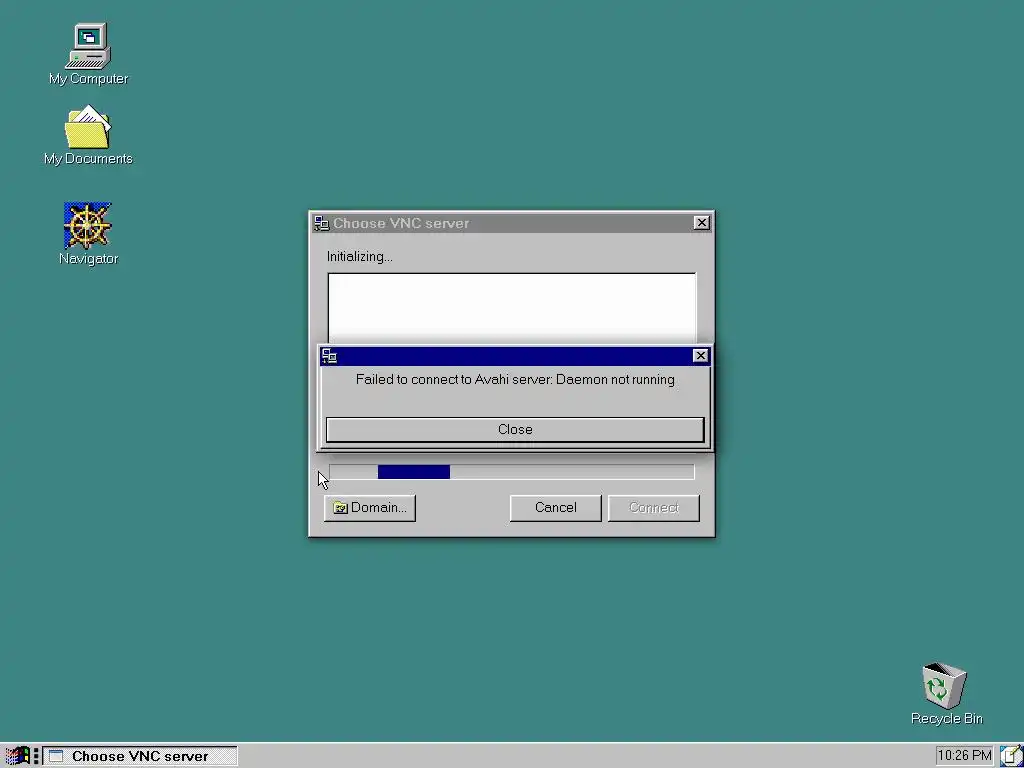The width and height of the screenshot is (1024, 768).
Task: Close the Choose VNC server window
Action: [701, 223]
